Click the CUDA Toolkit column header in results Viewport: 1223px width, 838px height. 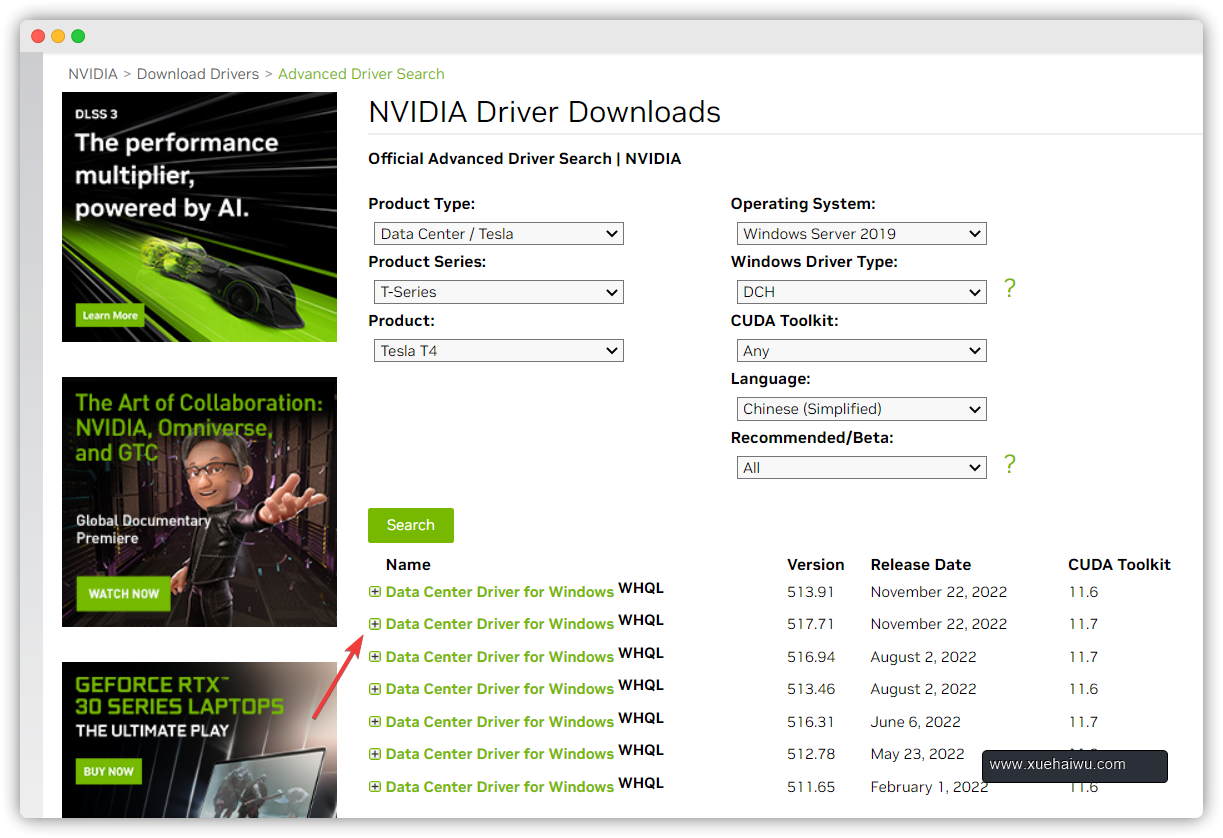point(1119,565)
